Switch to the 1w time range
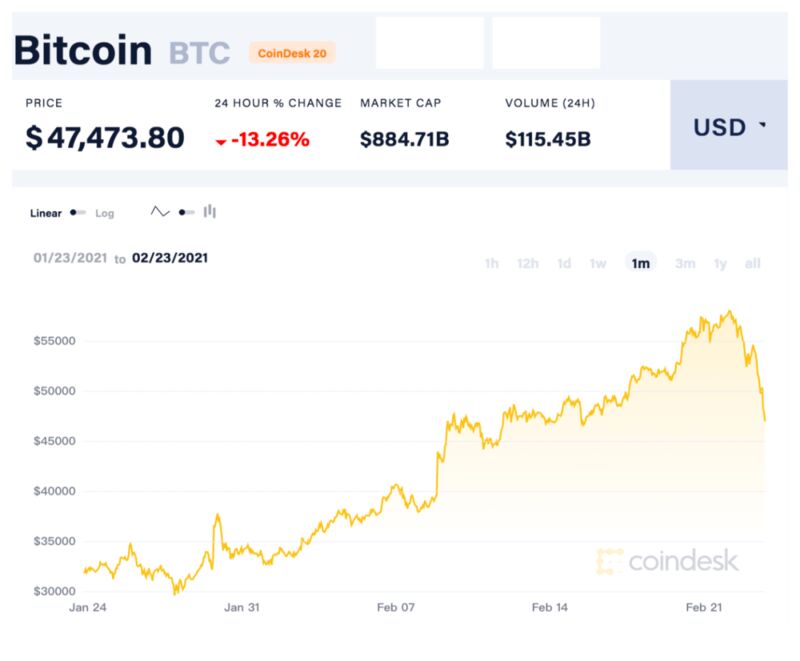Screen dimensions: 800x661 point(598,263)
